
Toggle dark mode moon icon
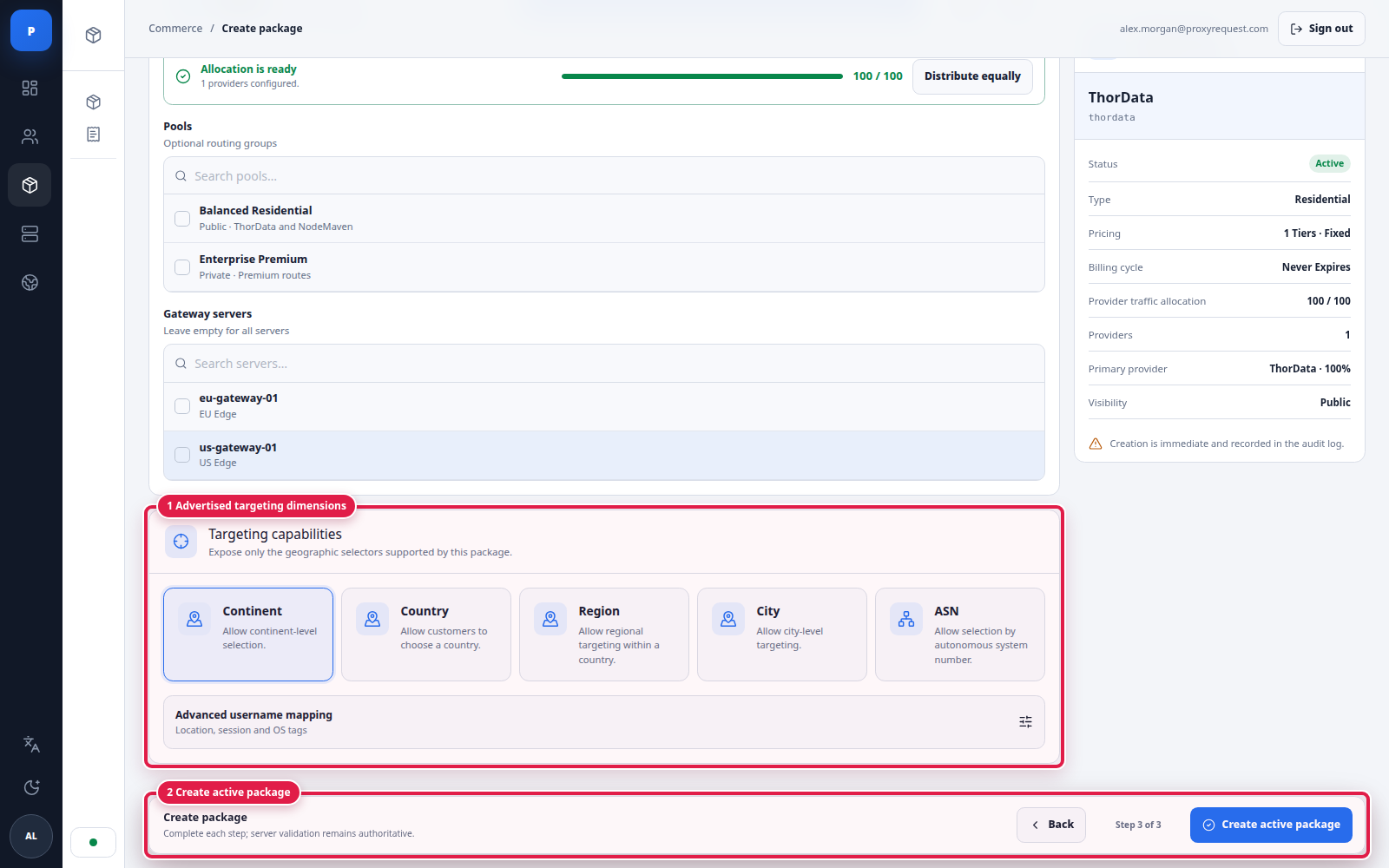tap(31, 787)
